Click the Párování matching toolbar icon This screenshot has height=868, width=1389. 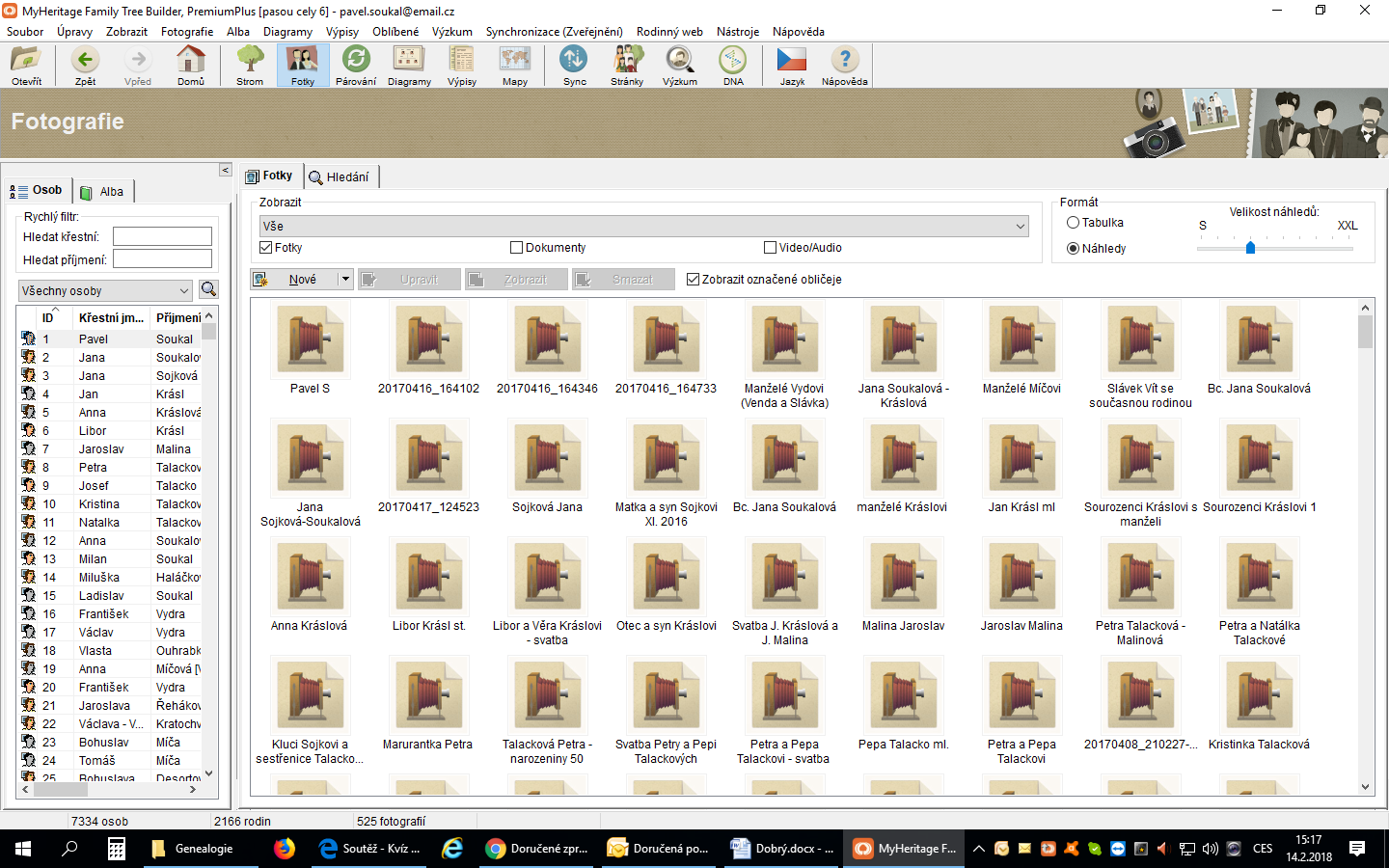pos(356,65)
